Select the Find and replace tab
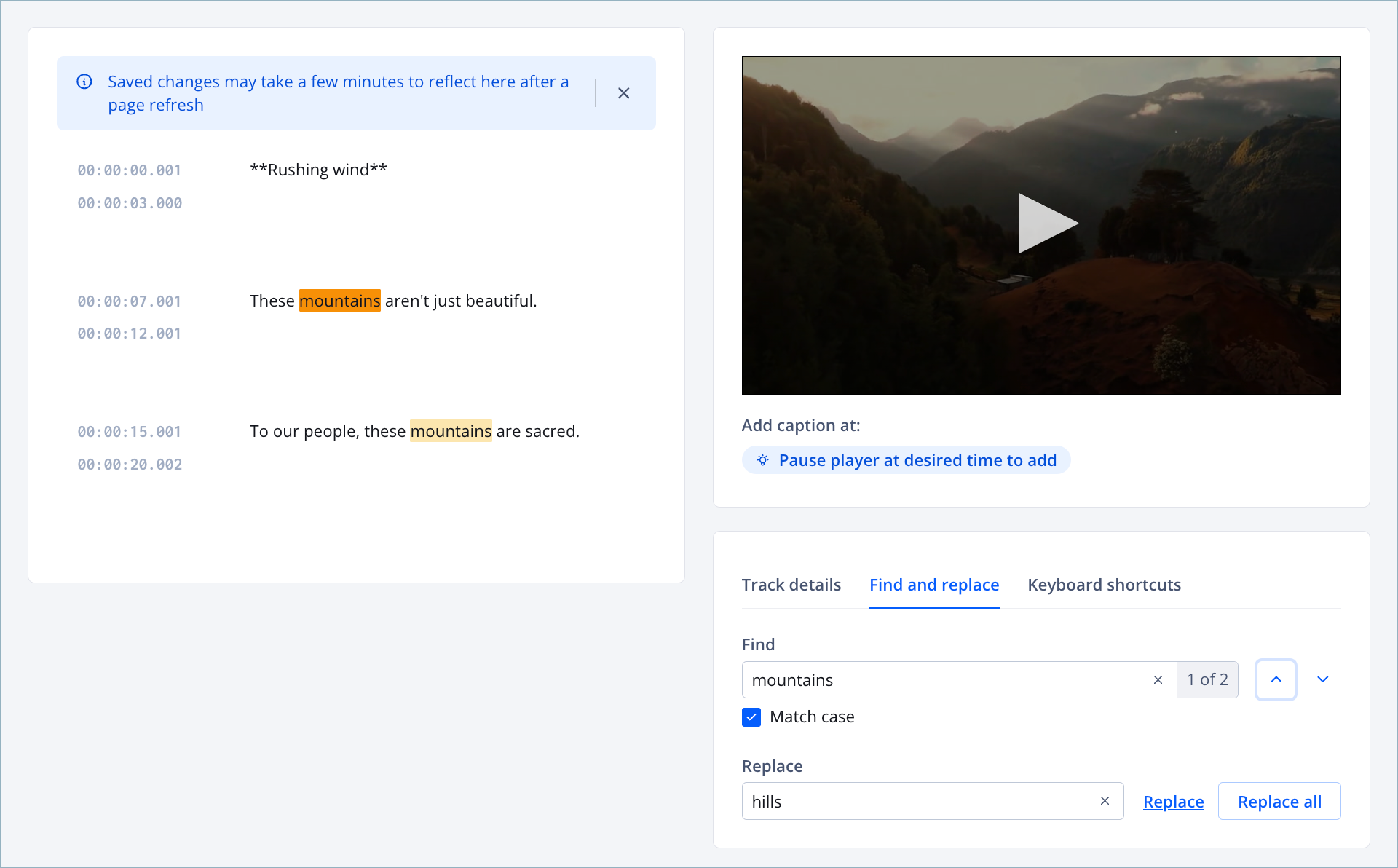 click(934, 585)
